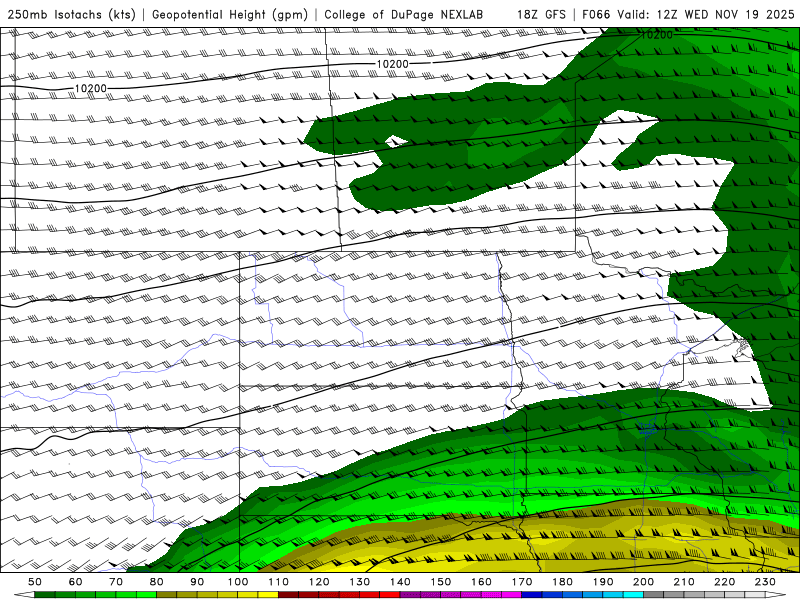Click the 90 knot label on the color scale
Viewport: 800px width, 600px height.
(197, 582)
